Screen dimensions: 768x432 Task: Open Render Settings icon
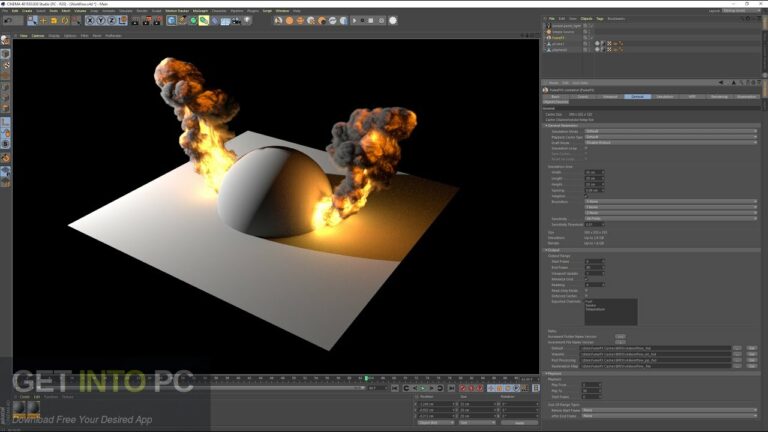[x=157, y=21]
